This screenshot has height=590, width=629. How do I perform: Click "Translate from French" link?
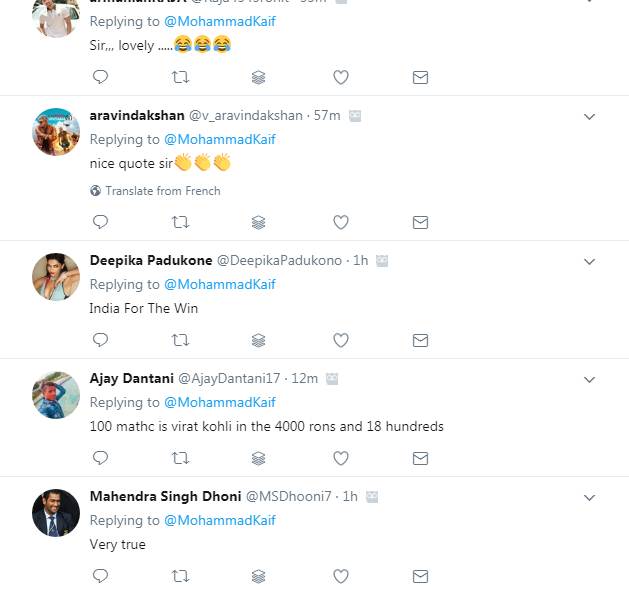tap(162, 191)
